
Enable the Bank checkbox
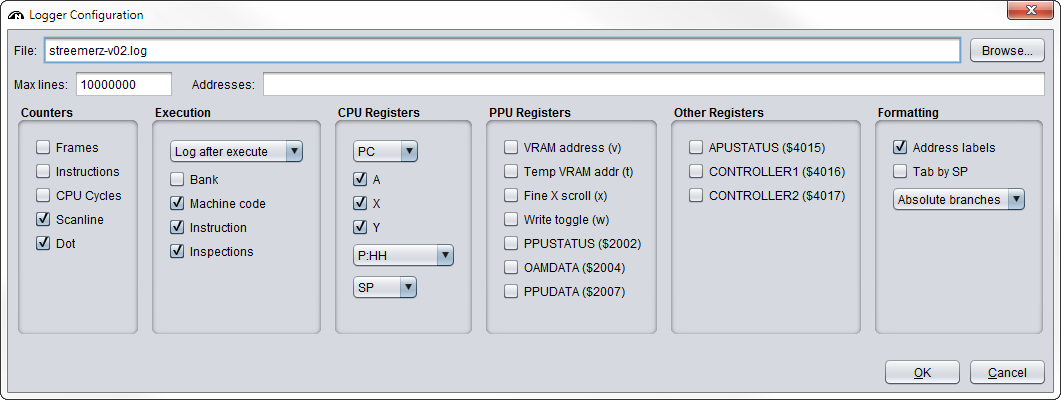point(177,179)
